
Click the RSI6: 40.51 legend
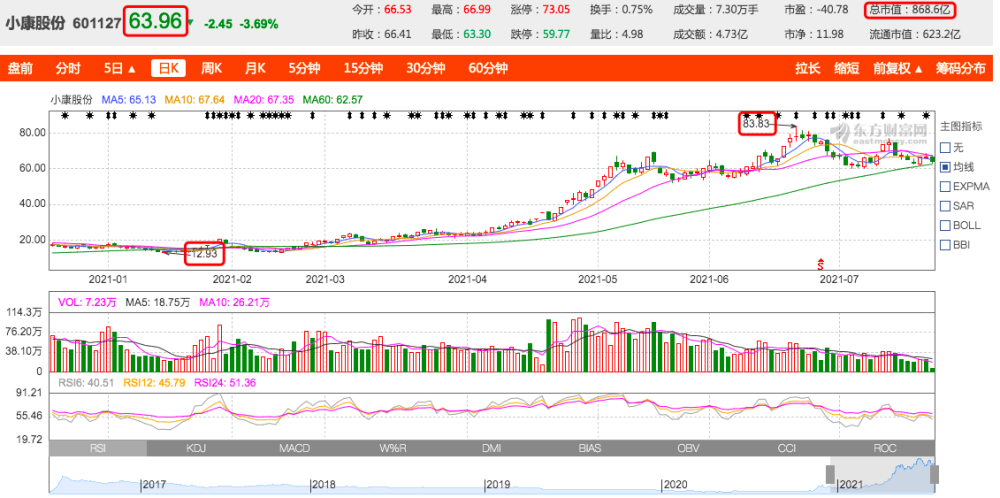click(87, 383)
